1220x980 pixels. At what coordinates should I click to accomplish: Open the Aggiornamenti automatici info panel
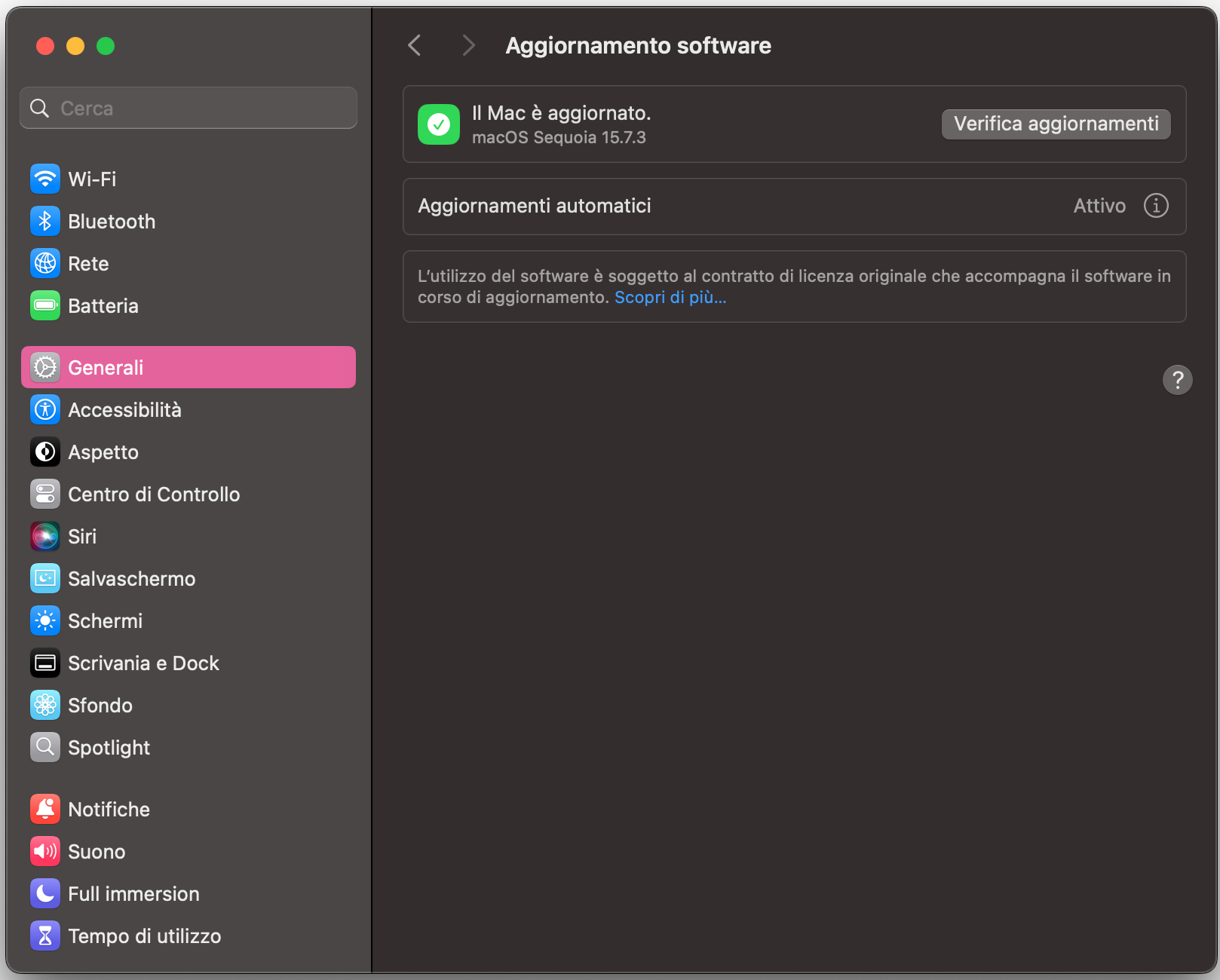1155,206
